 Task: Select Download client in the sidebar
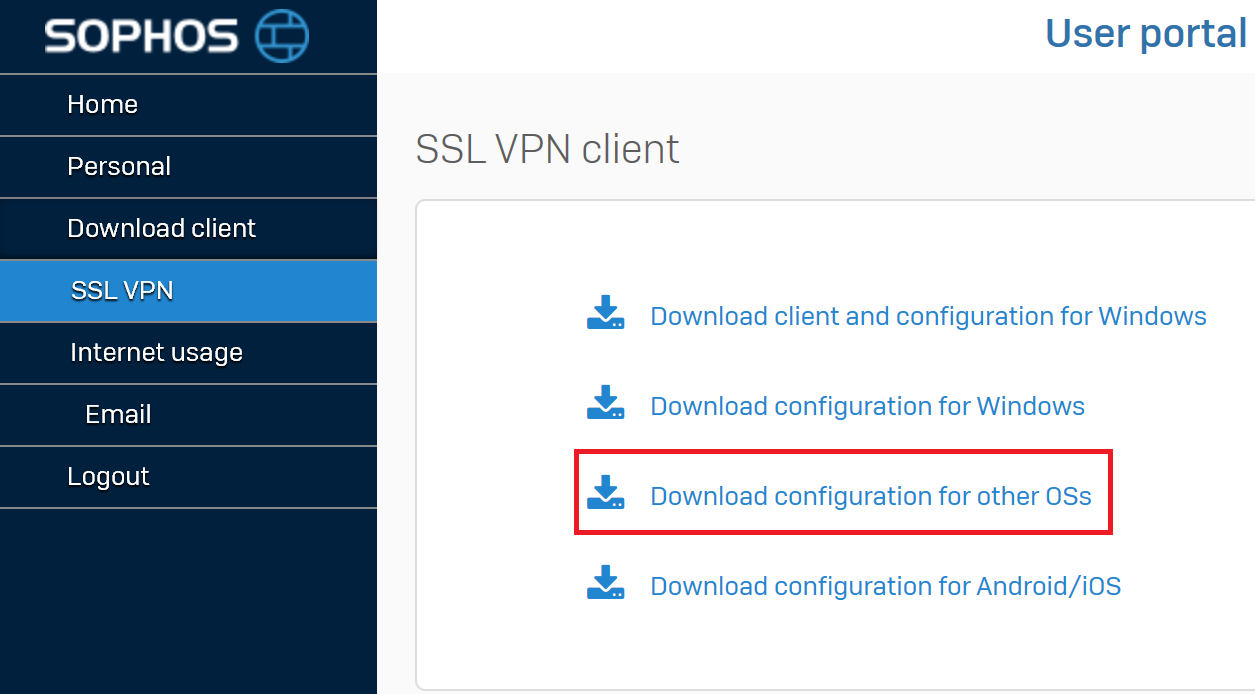pos(161,228)
